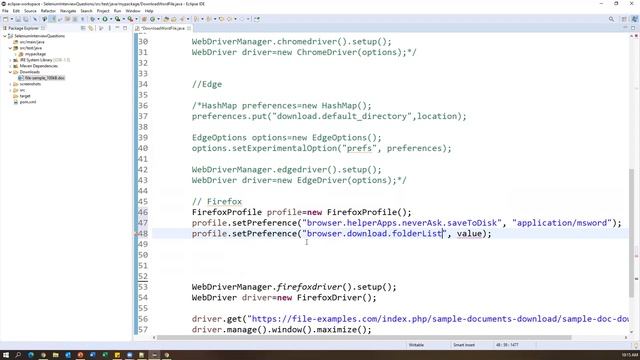Open the Refactor menu
Viewport: 640px width, 360px height.
[x=48, y=11]
